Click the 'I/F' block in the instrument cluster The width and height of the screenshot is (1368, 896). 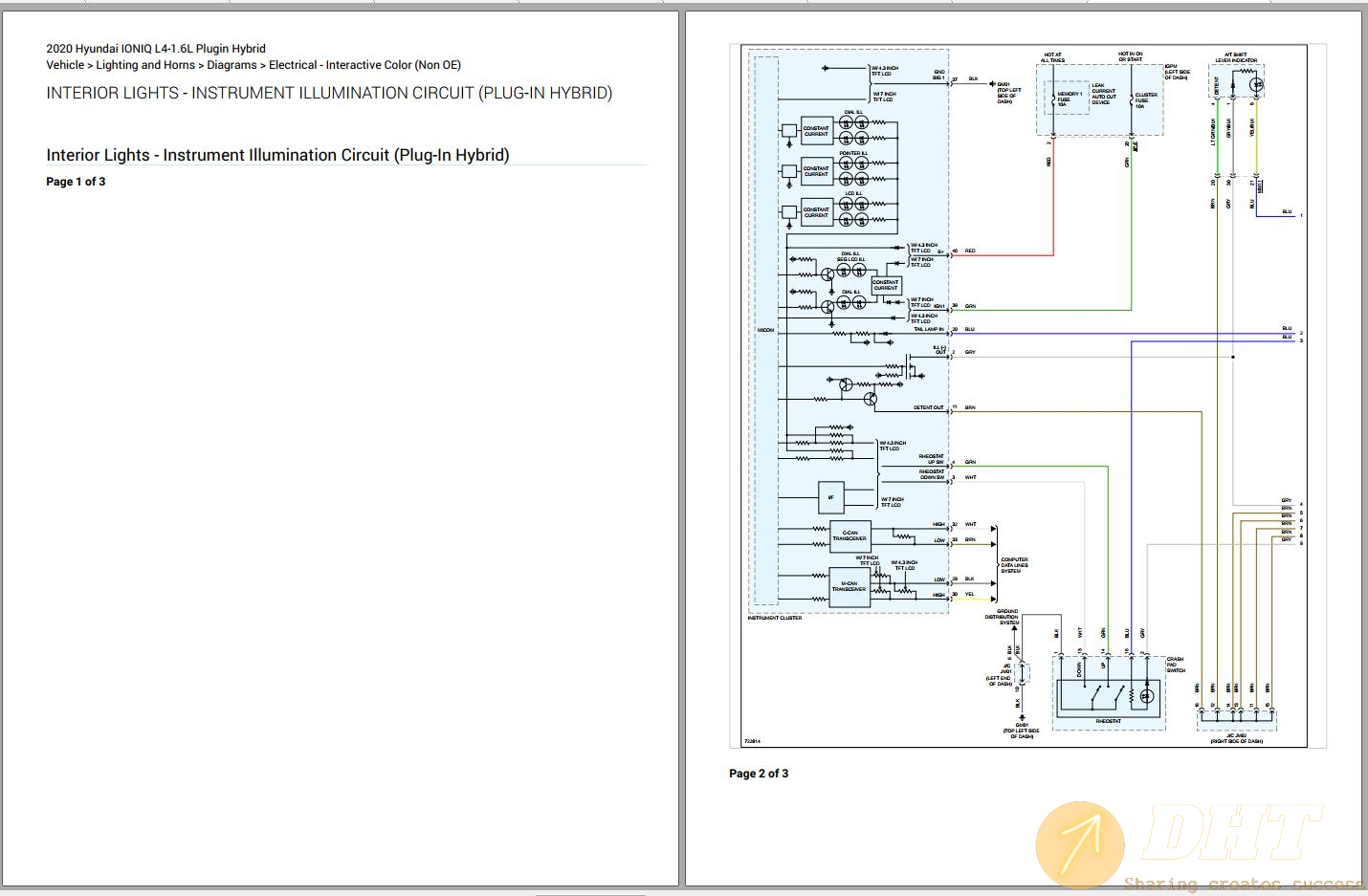(x=830, y=497)
